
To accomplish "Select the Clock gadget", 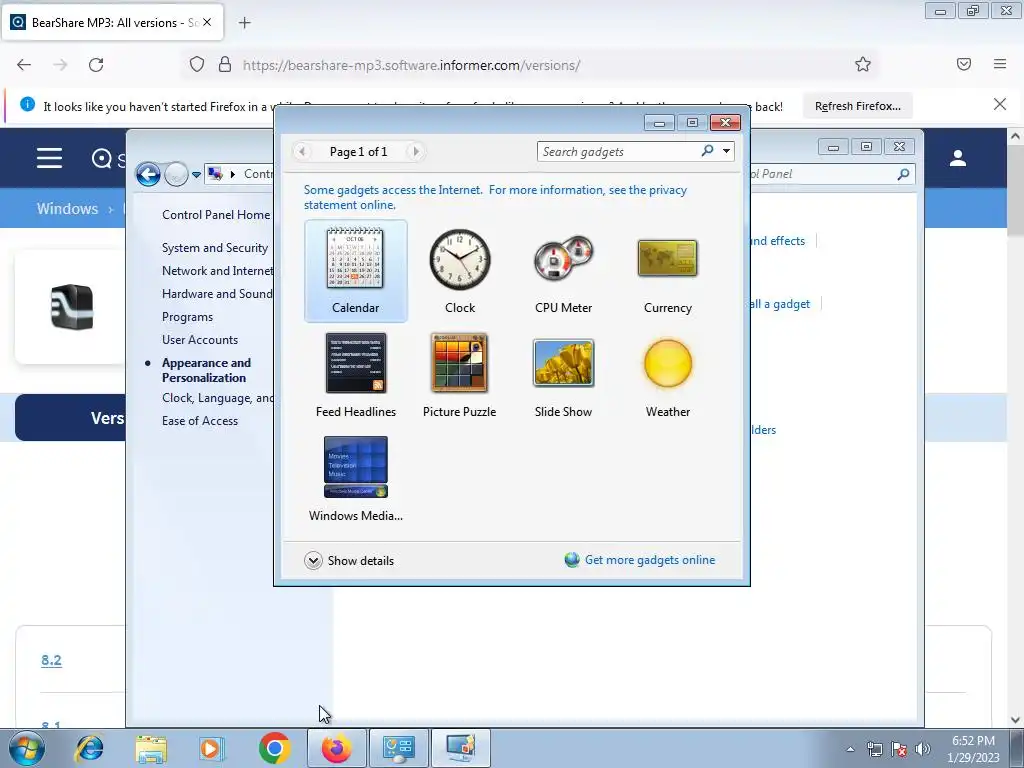I will tap(460, 271).
